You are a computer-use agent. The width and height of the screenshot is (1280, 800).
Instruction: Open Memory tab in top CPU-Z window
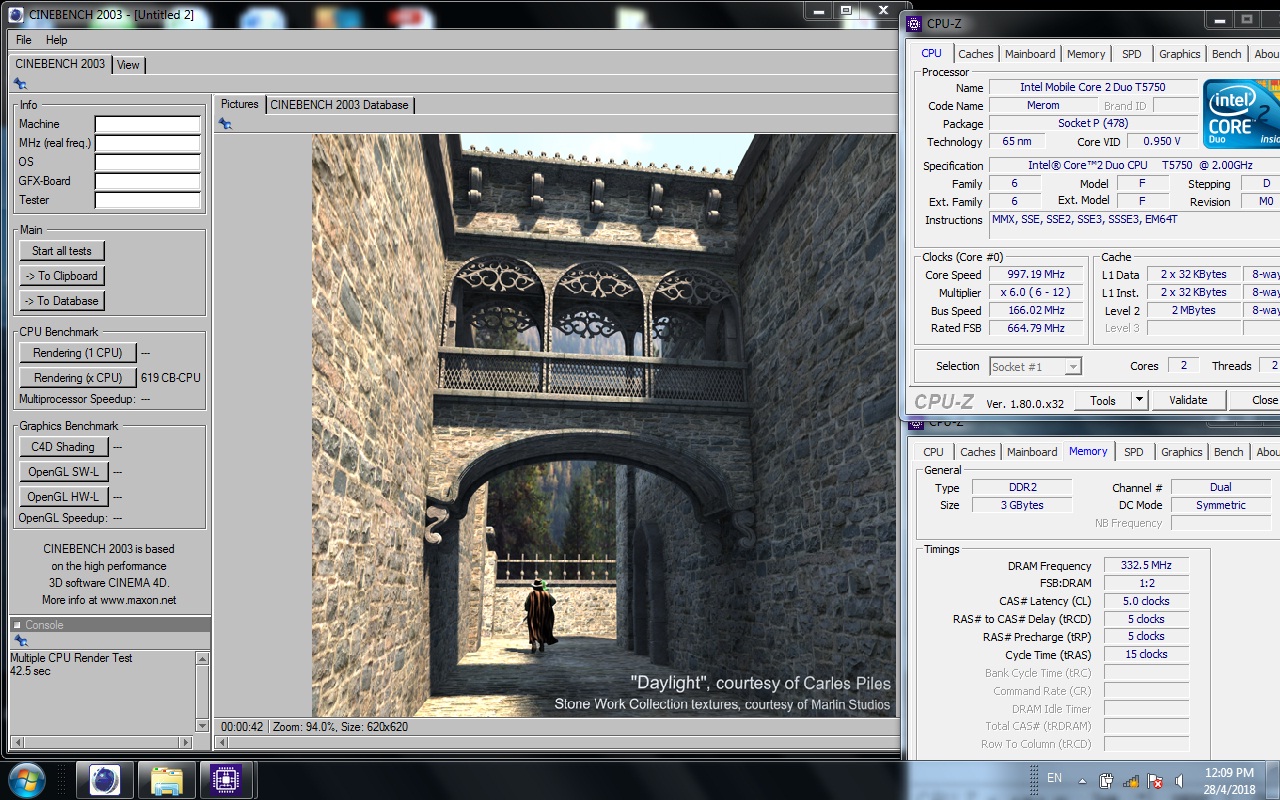tap(1085, 54)
